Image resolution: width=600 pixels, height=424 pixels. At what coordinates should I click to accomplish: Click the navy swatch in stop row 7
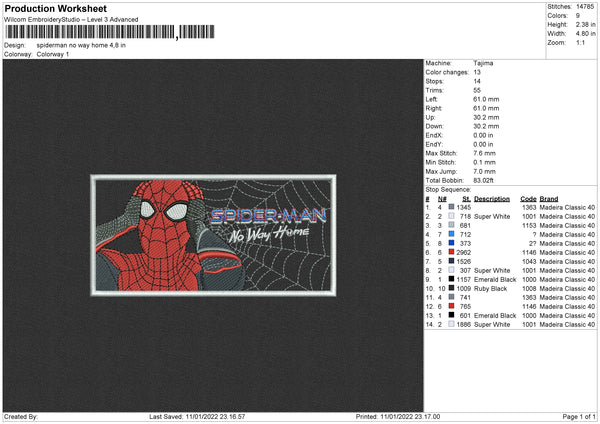pos(451,261)
